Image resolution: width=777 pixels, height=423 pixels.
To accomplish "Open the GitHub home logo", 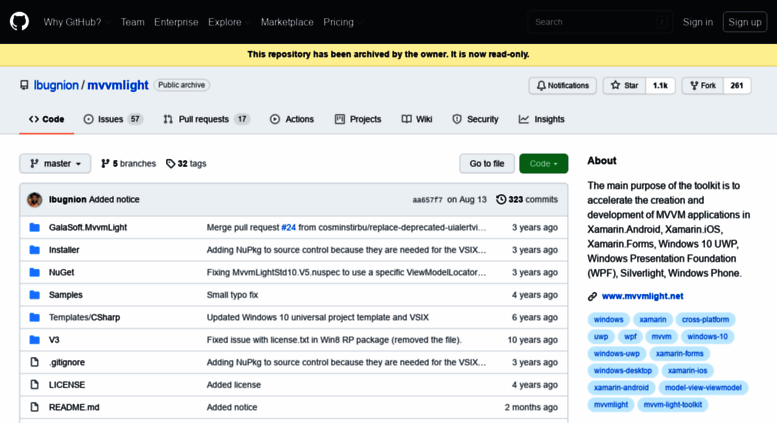I will tap(19, 22).
